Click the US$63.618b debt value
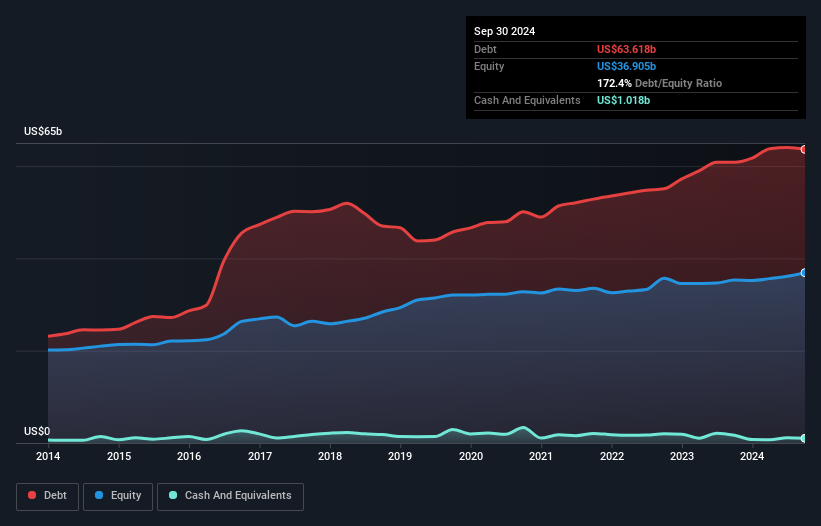This screenshot has width=821, height=526. (626, 49)
